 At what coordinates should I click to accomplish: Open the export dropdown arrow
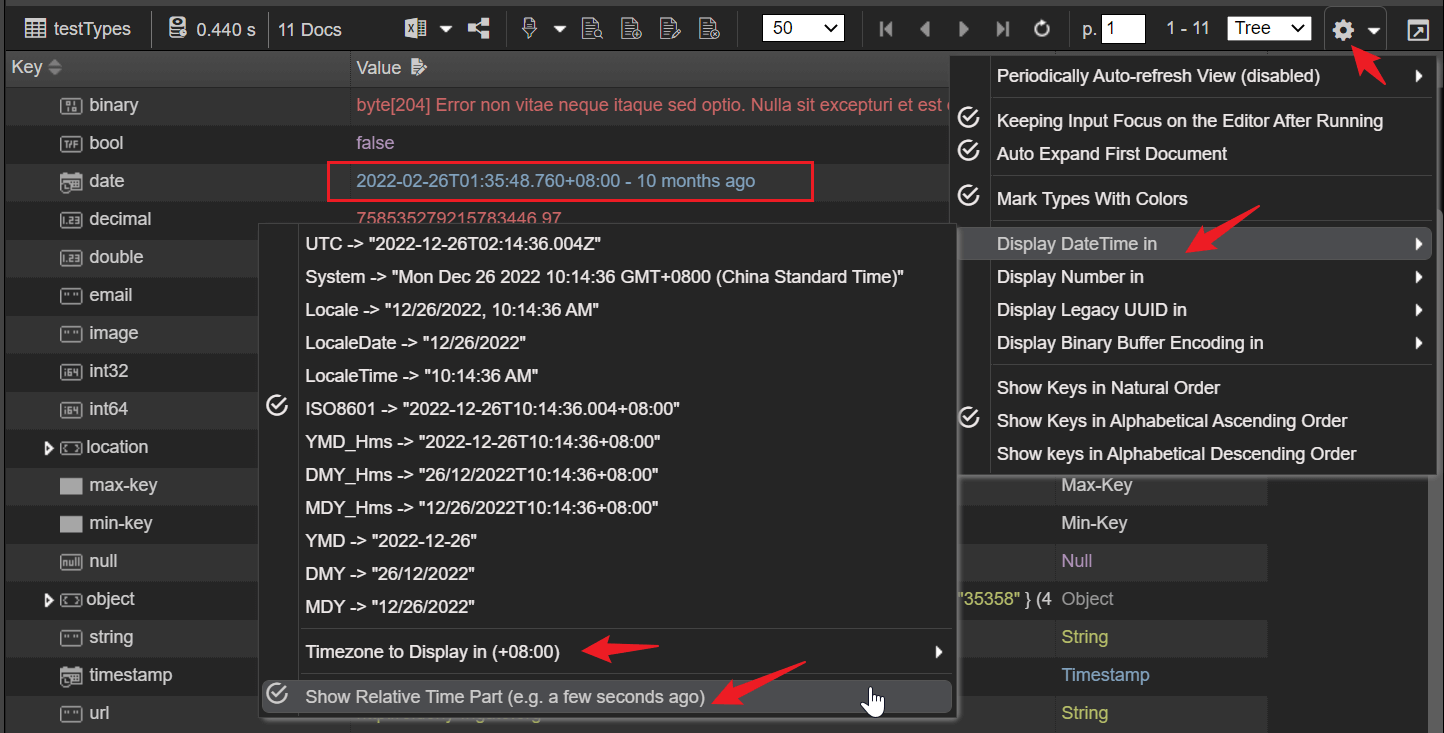coord(446,29)
